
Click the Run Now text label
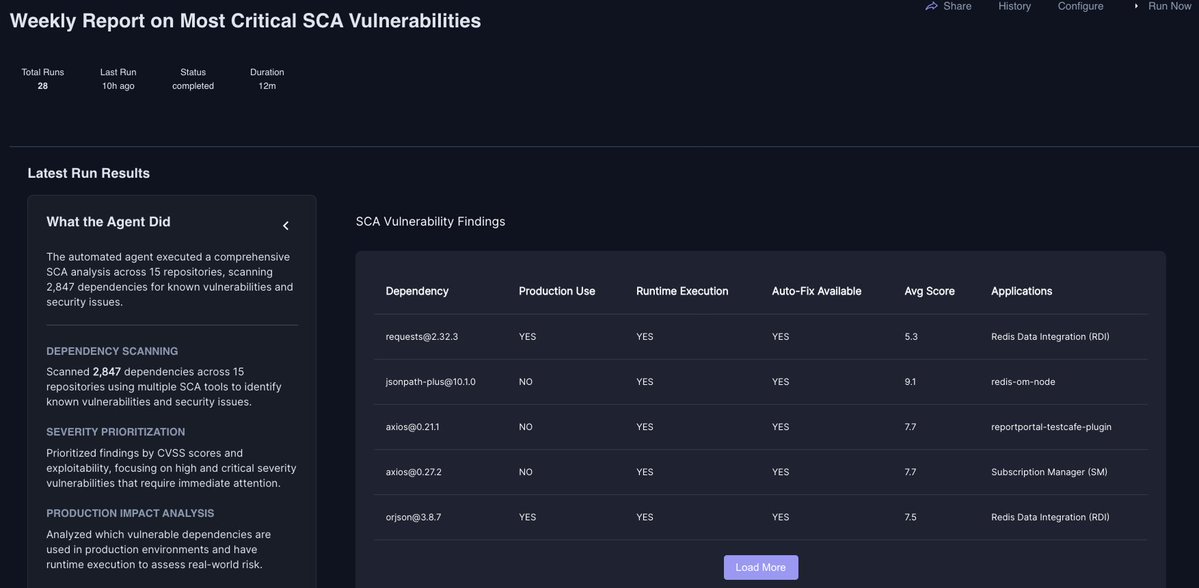[x=1169, y=6]
